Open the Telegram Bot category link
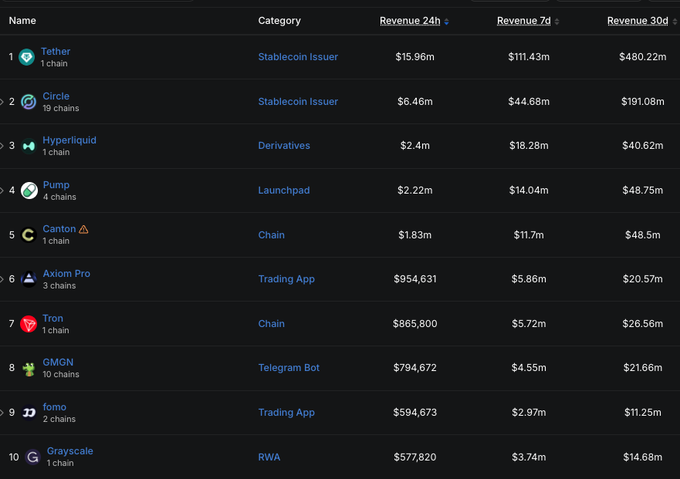 (289, 368)
